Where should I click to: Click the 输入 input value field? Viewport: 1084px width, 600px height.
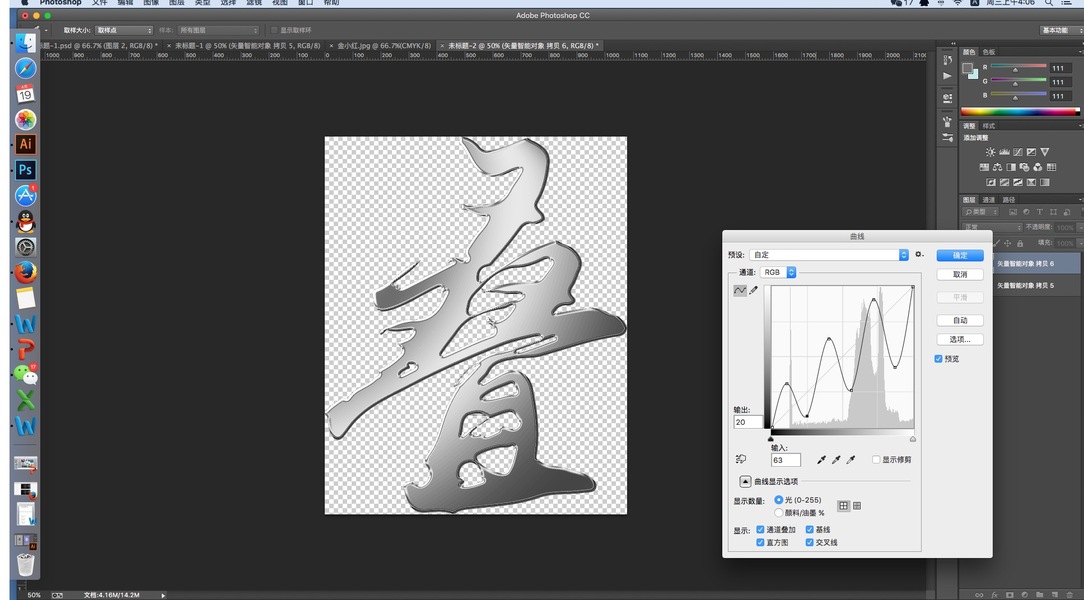pyautogui.click(x=785, y=460)
